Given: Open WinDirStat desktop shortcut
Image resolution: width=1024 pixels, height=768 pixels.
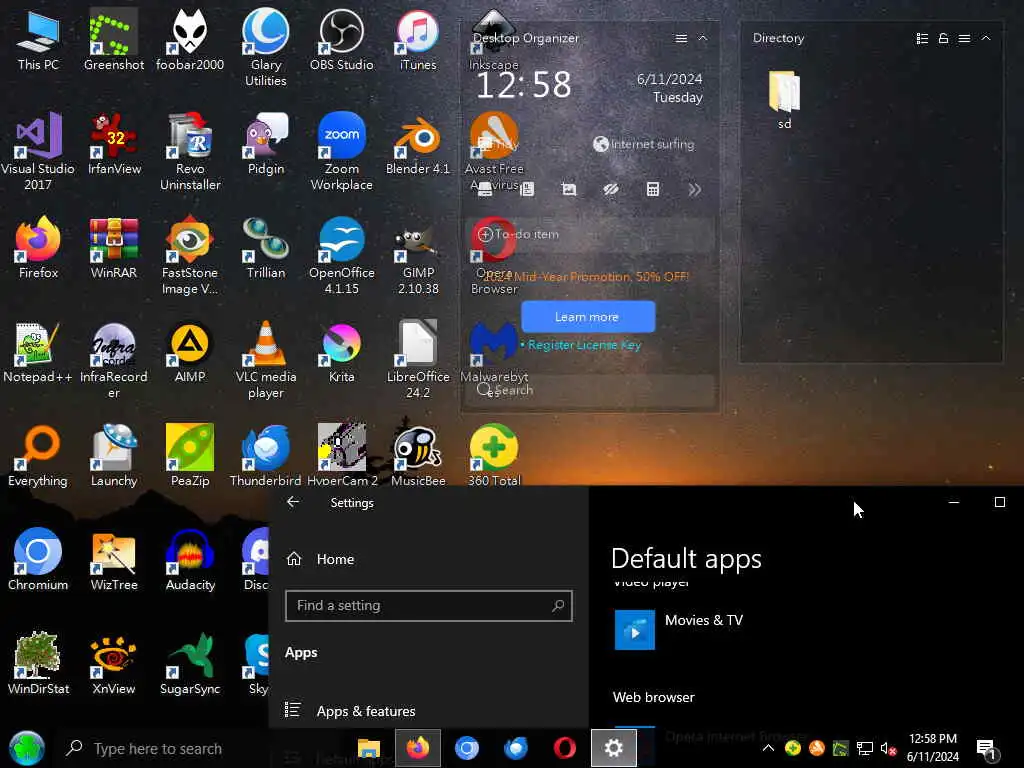Looking at the screenshot, I should pos(38,663).
